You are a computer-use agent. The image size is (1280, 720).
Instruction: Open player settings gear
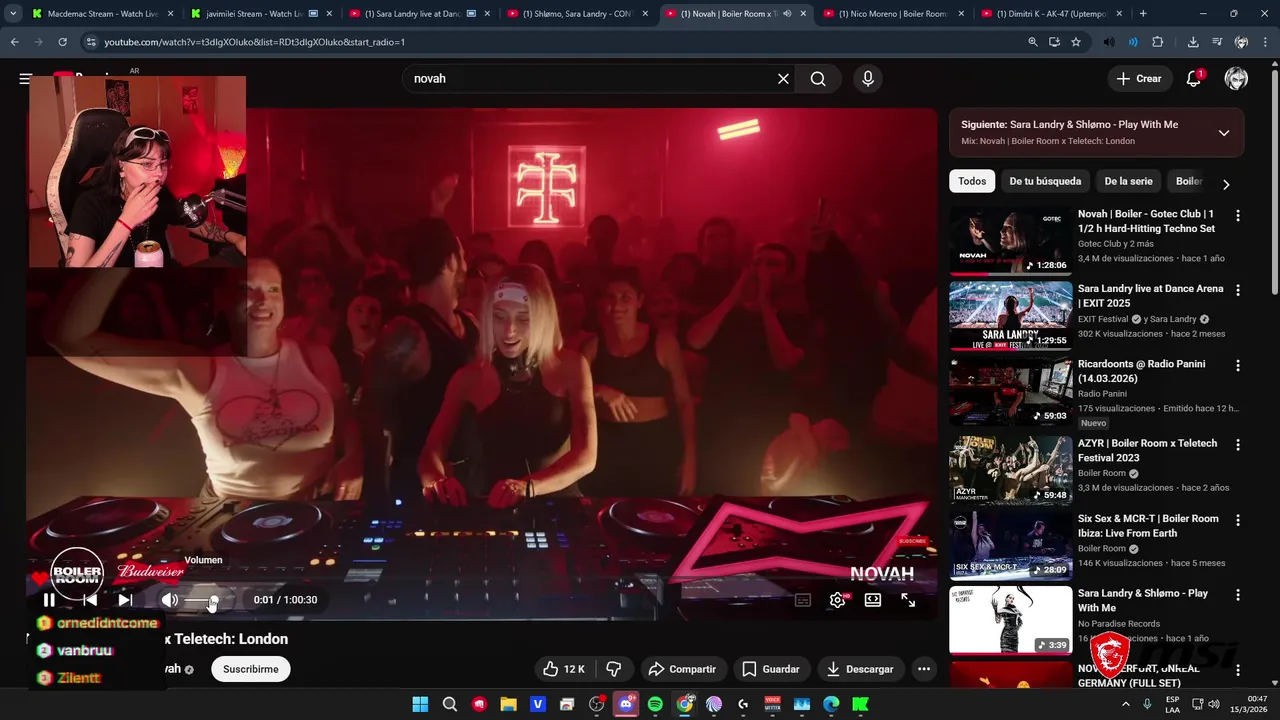(x=838, y=600)
